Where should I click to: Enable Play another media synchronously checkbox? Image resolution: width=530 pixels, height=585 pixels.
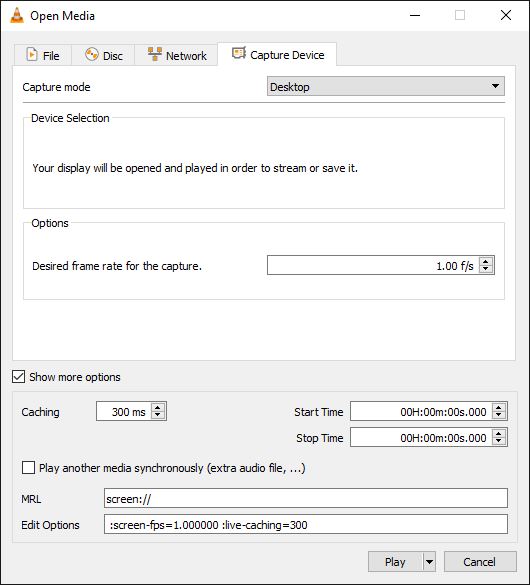pos(28,467)
